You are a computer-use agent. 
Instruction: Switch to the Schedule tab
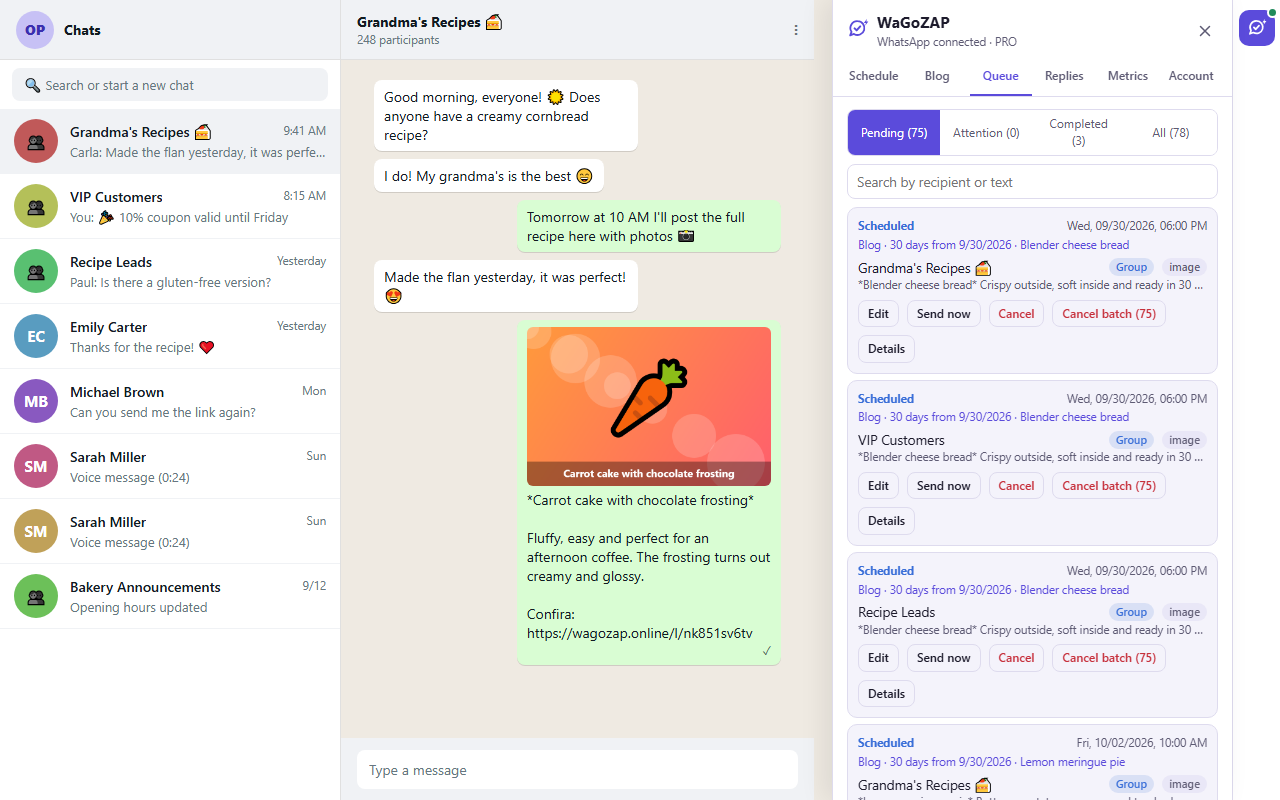(x=873, y=76)
